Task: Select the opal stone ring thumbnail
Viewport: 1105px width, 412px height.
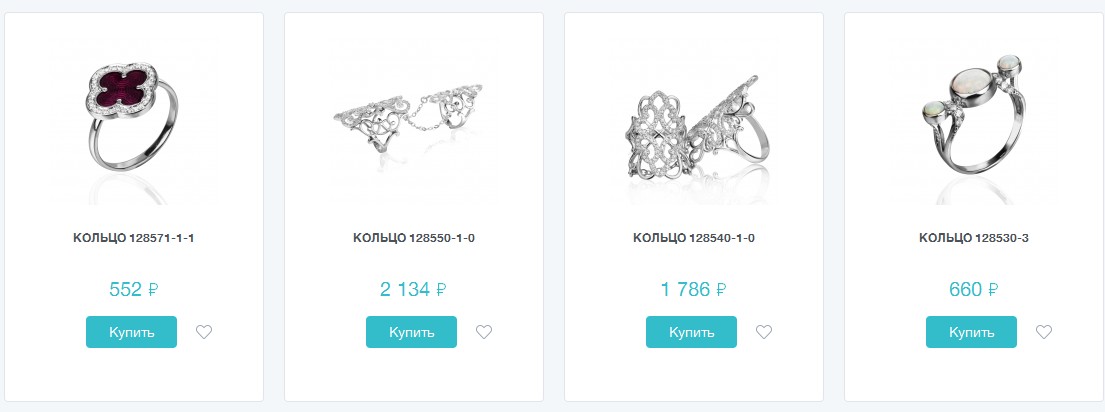Action: (x=974, y=120)
